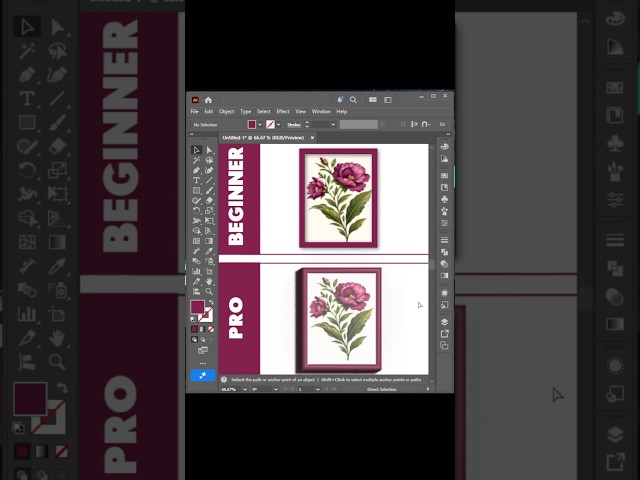This screenshot has width=640, height=480.
Task: Expand status bar info arrow
Action: coord(427,389)
